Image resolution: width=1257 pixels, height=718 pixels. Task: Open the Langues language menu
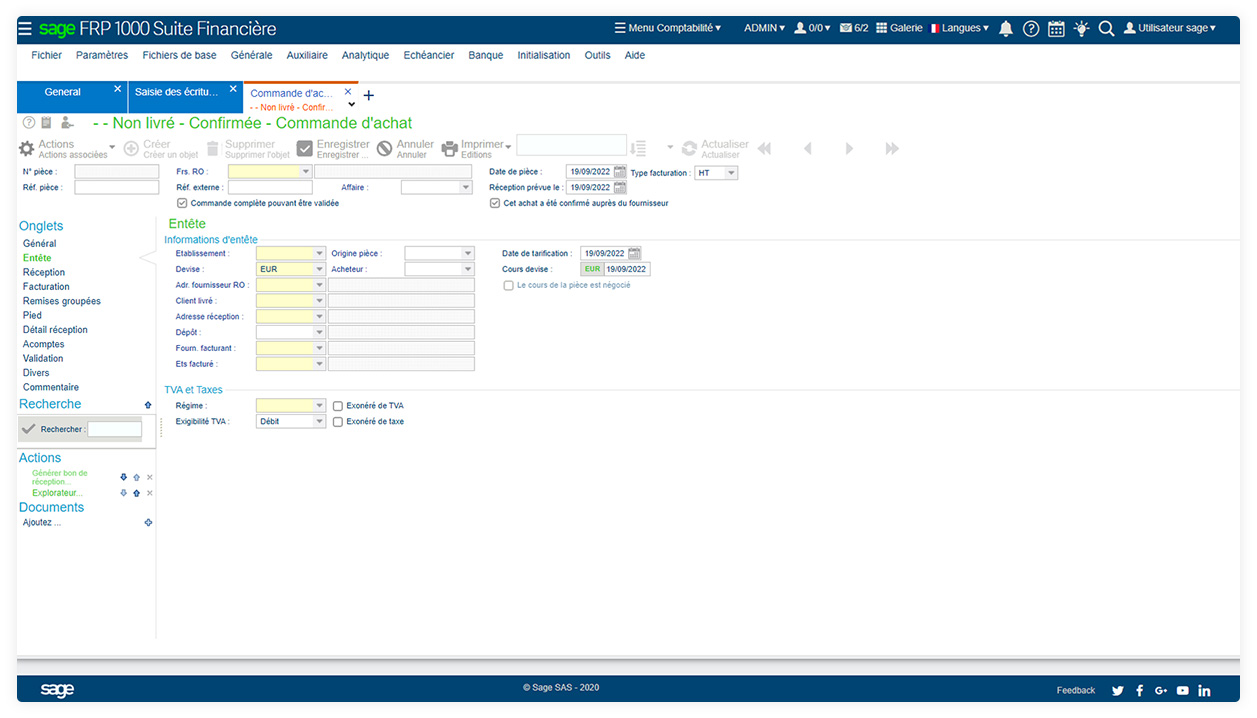tap(960, 28)
